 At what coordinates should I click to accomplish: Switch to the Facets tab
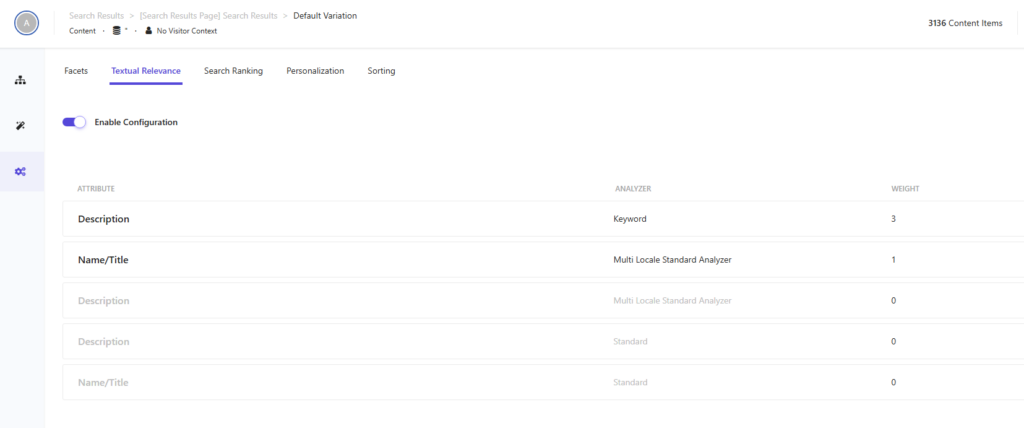point(76,71)
